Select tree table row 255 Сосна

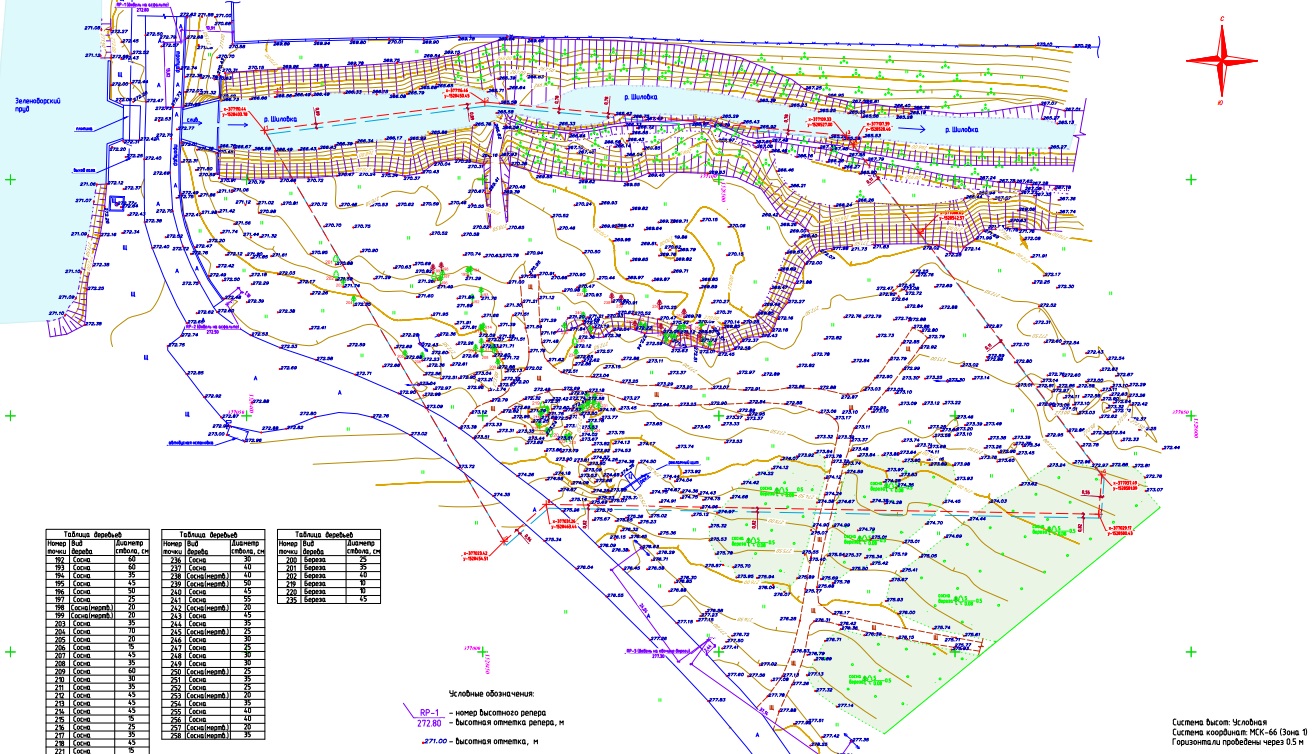click(213, 712)
